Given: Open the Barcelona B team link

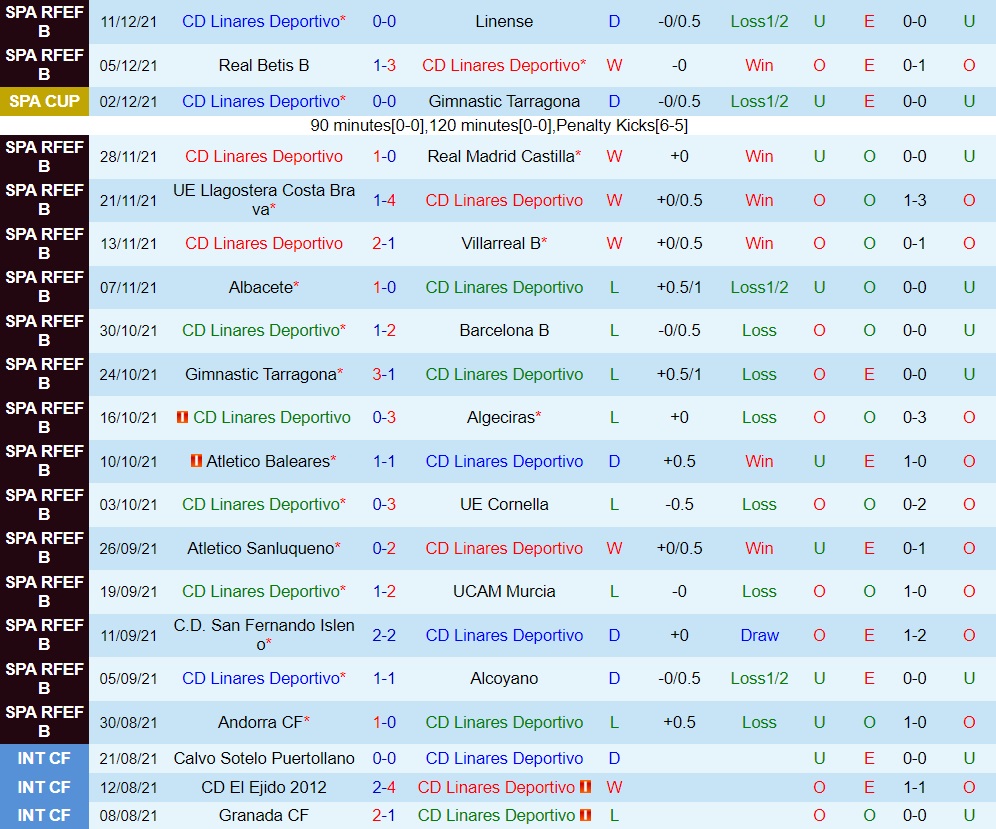Looking at the screenshot, I should coord(504,331).
